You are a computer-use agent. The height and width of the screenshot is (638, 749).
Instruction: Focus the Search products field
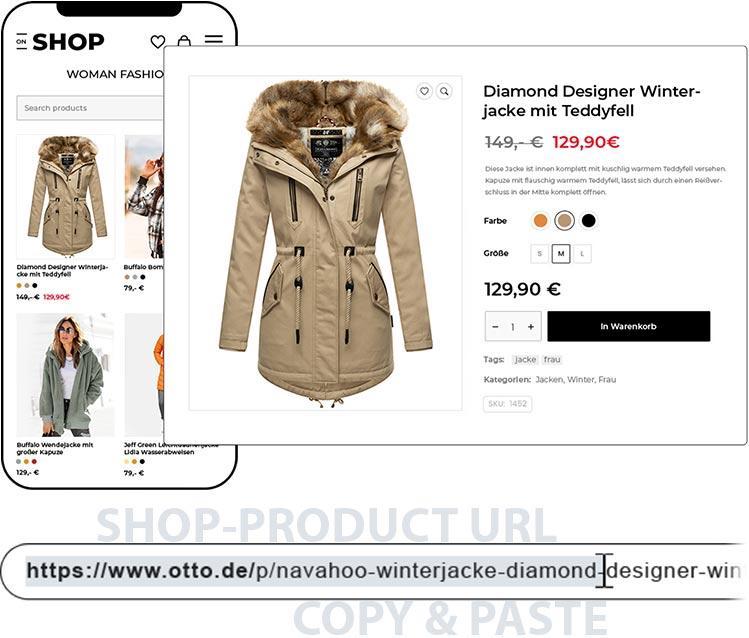(91, 108)
